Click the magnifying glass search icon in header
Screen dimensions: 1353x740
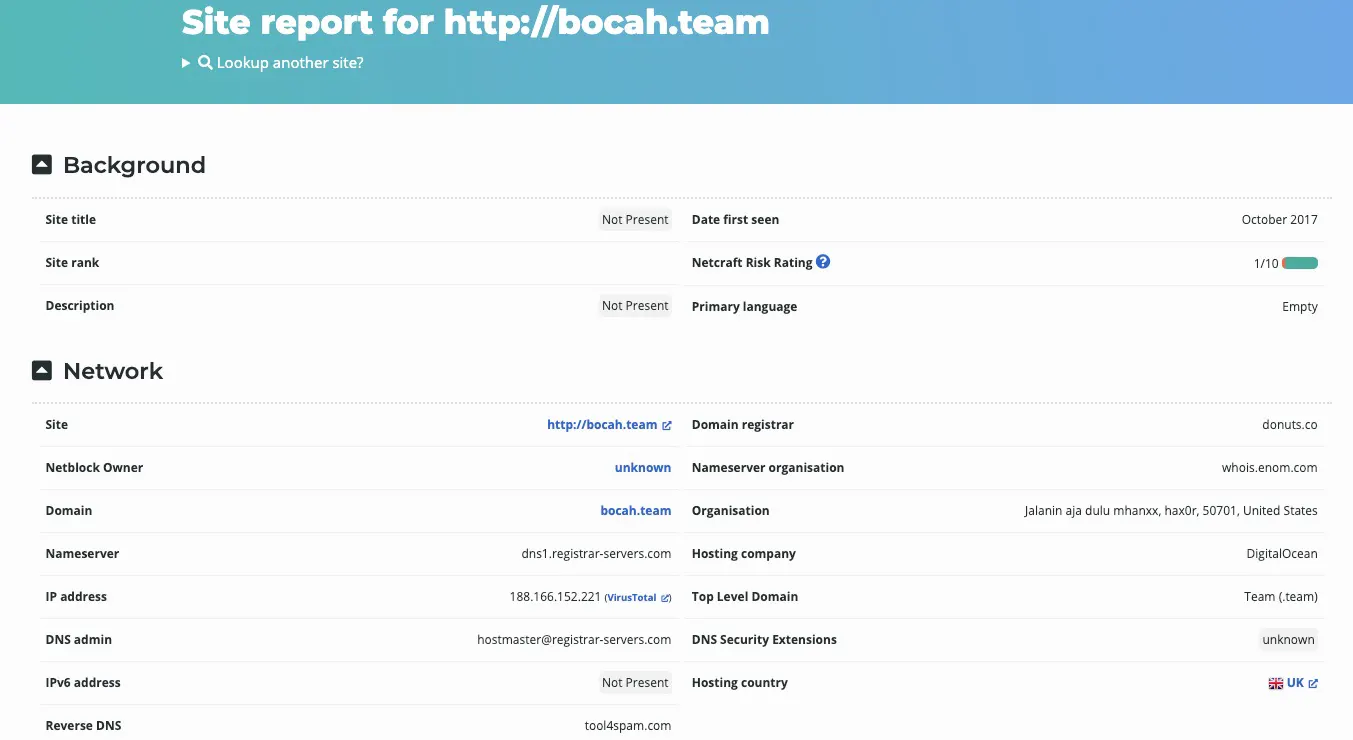pyautogui.click(x=205, y=62)
